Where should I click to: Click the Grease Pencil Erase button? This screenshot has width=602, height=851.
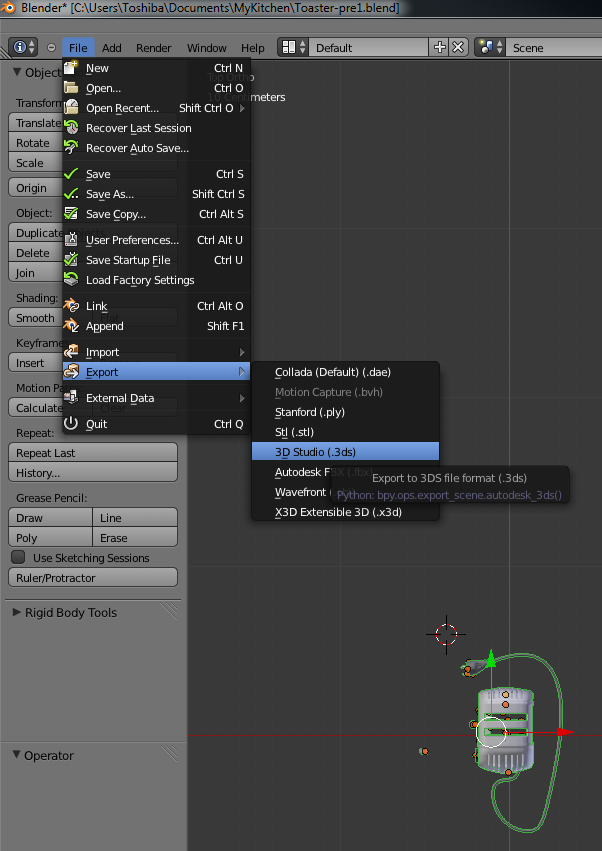(135, 538)
